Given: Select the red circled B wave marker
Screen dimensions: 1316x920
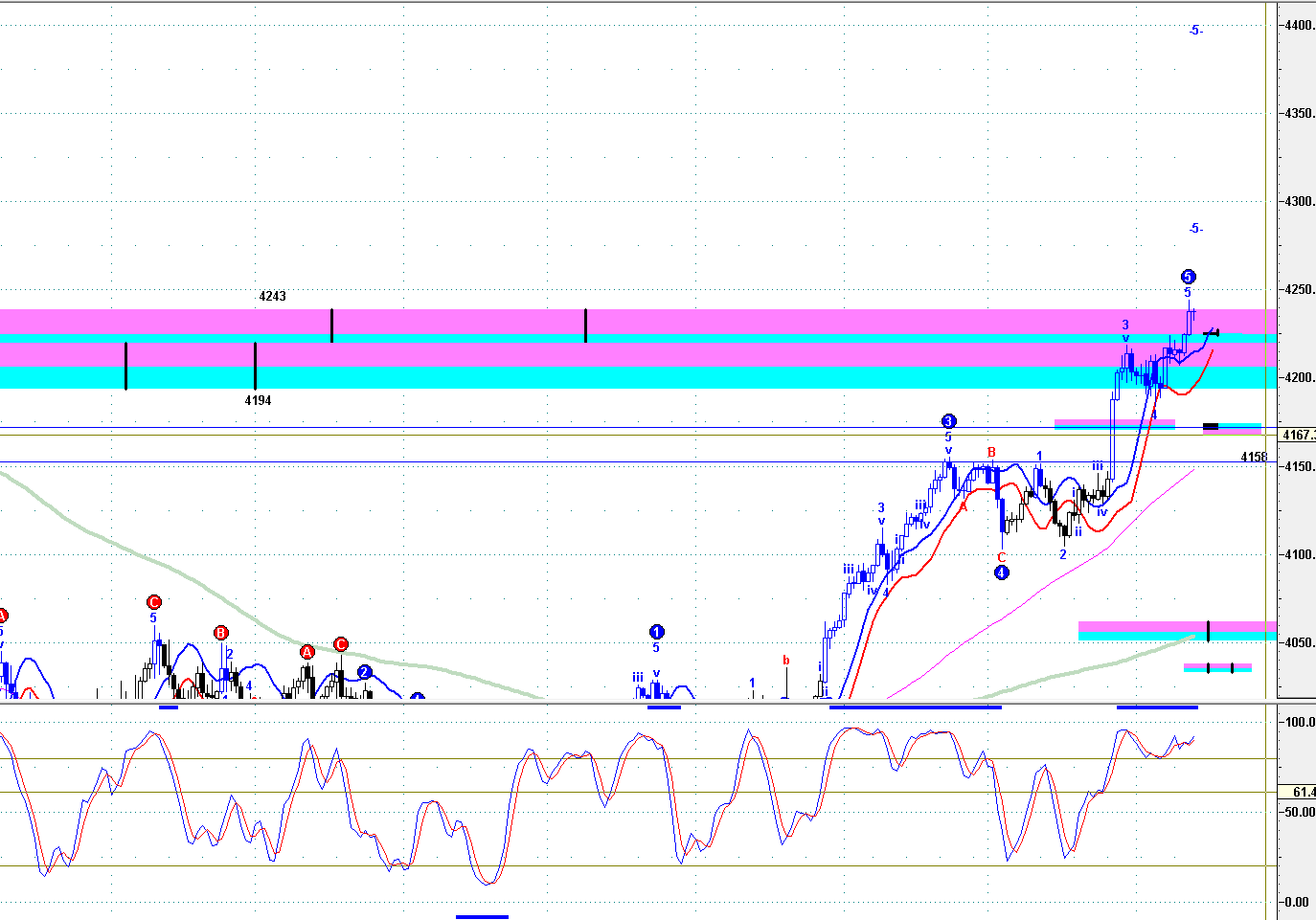Looking at the screenshot, I should [221, 633].
